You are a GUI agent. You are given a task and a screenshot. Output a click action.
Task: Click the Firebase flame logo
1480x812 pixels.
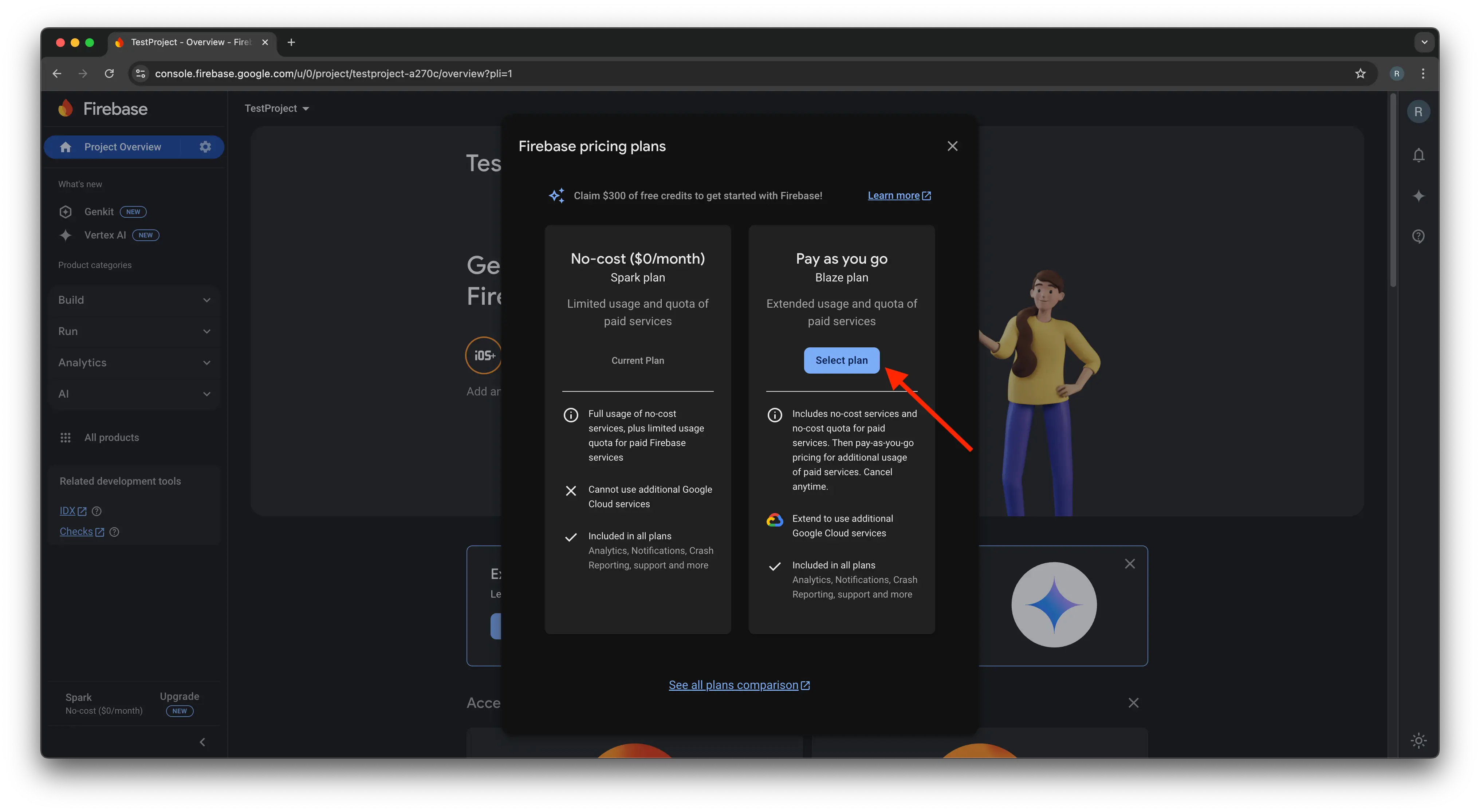66,108
